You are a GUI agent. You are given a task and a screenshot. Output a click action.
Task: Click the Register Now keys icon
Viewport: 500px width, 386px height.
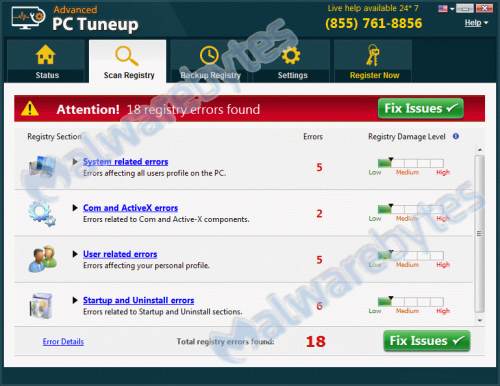(x=373, y=55)
